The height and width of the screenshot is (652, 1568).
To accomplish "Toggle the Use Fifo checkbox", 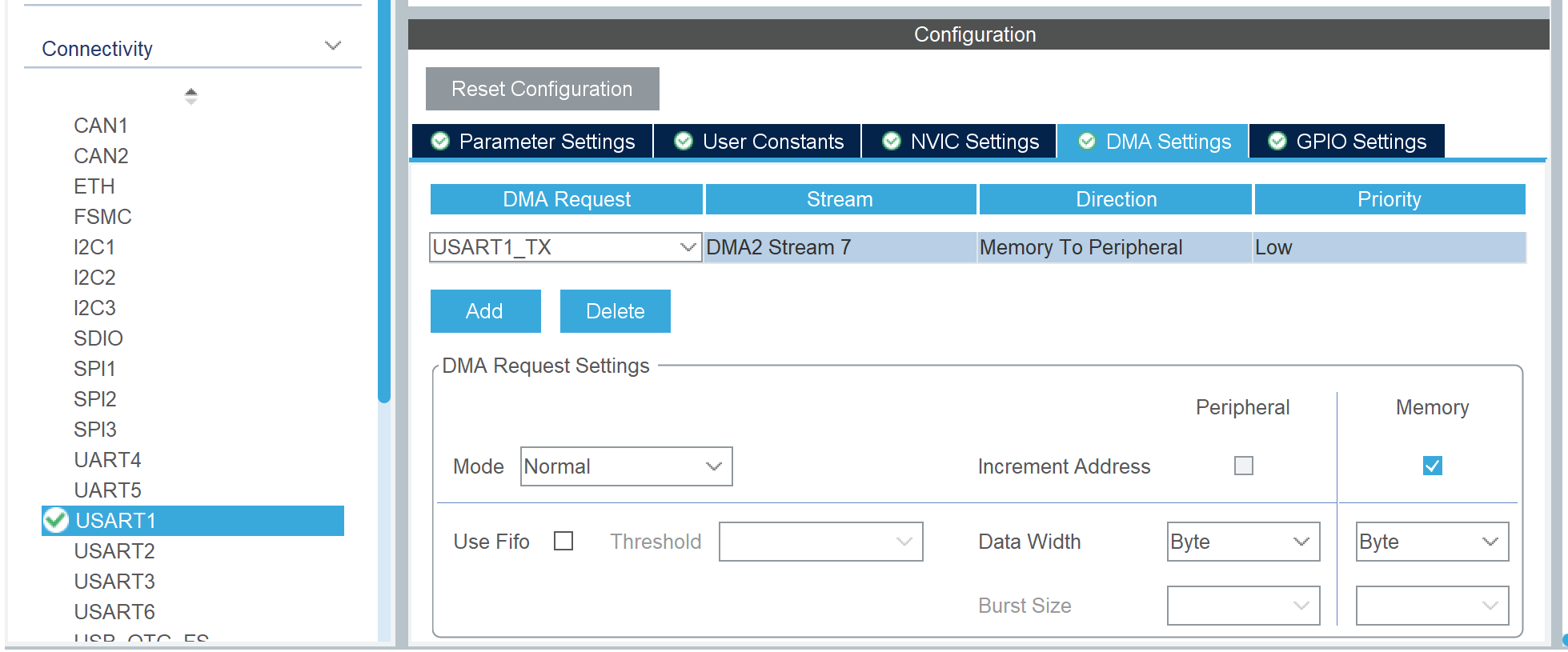I will (x=563, y=542).
